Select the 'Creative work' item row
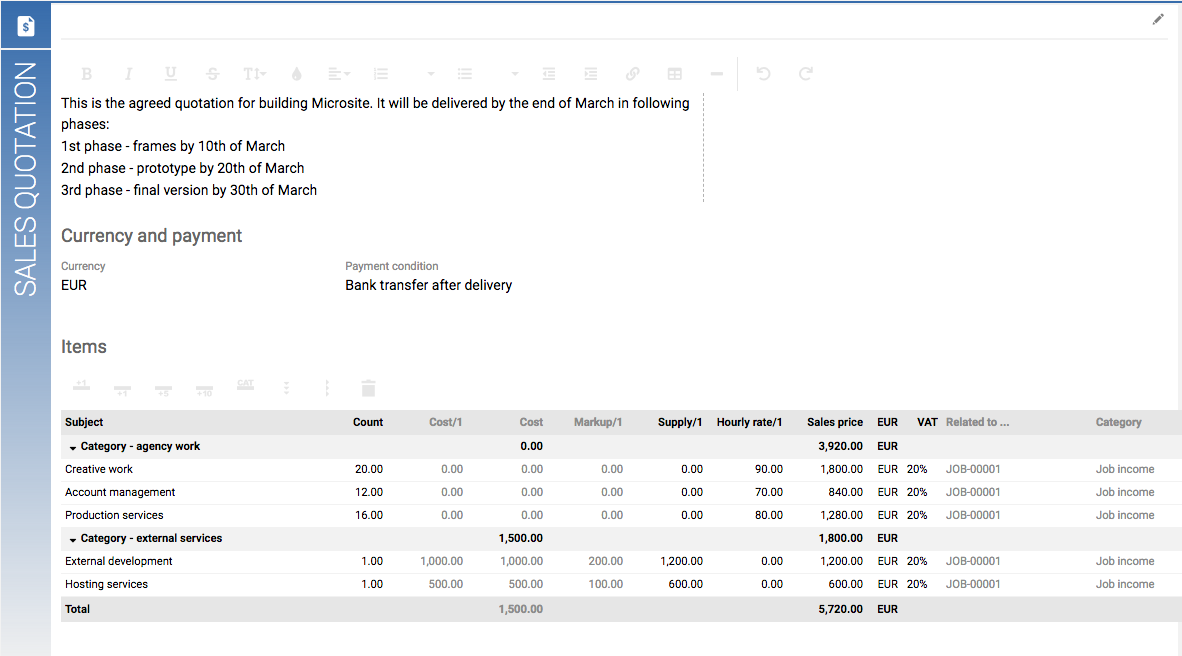This screenshot has height=656, width=1182. click(x=621, y=469)
